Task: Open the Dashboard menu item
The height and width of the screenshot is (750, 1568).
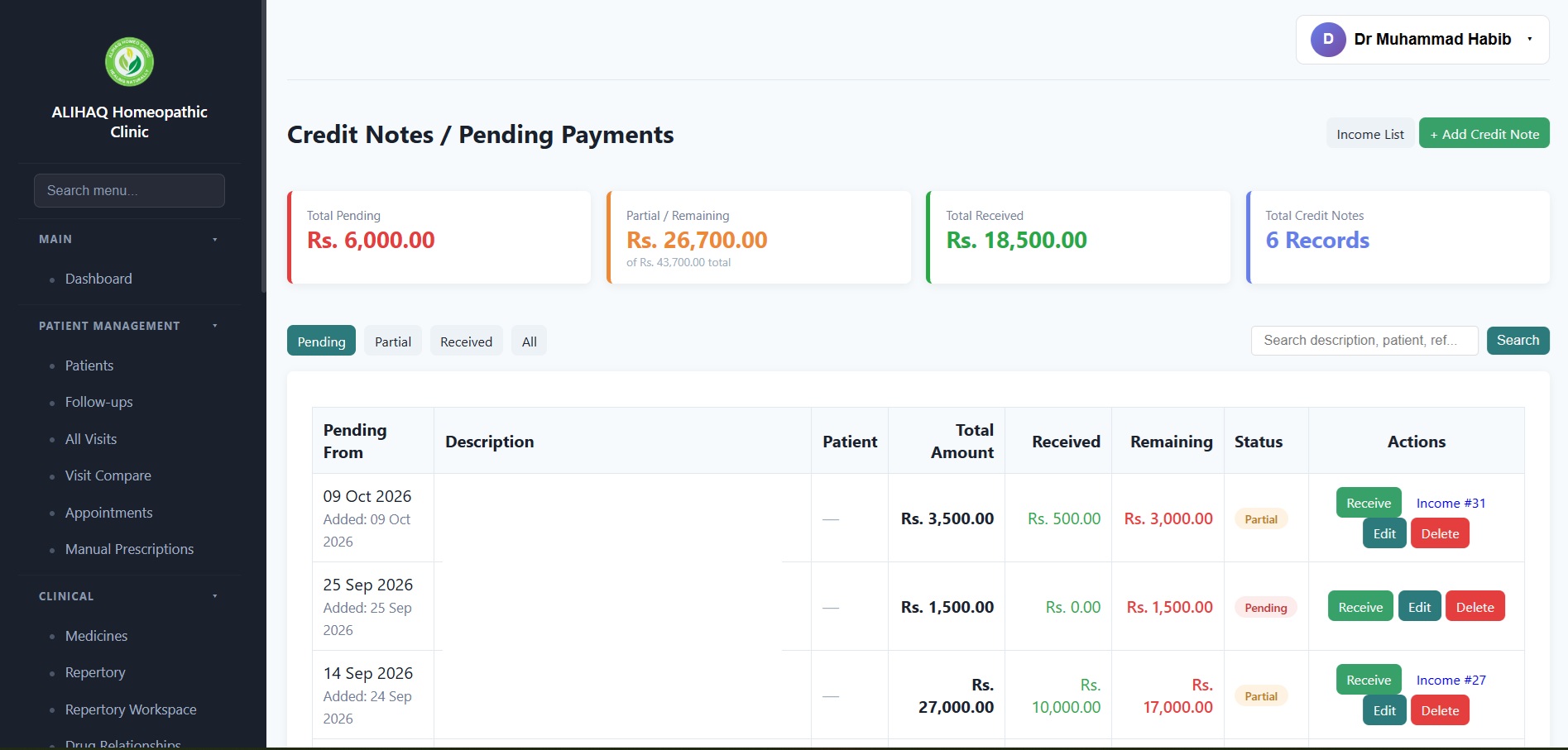Action: pyautogui.click(x=98, y=279)
